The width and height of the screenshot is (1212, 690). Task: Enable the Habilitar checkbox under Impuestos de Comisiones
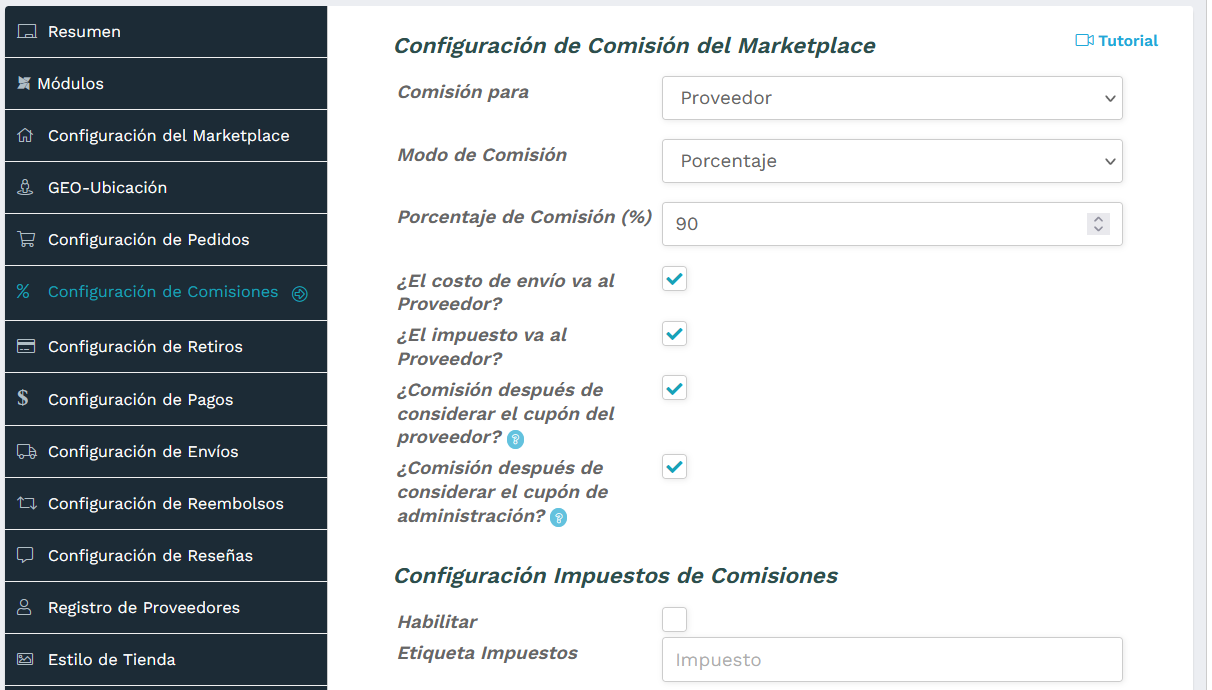click(x=674, y=619)
